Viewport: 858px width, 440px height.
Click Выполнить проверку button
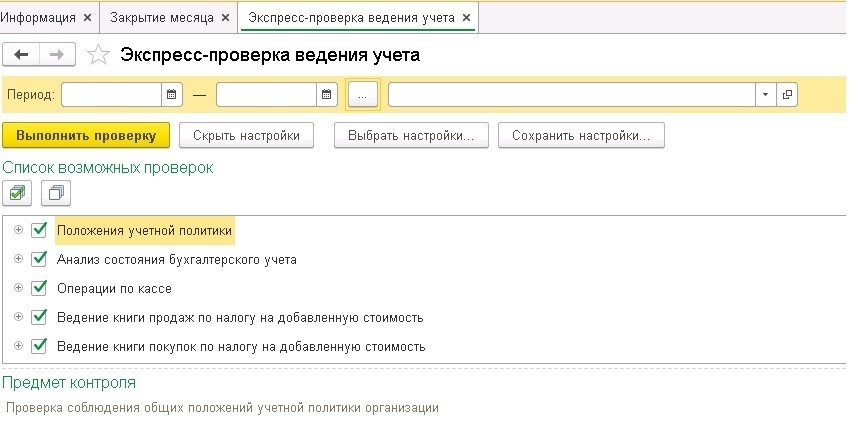[86, 136]
